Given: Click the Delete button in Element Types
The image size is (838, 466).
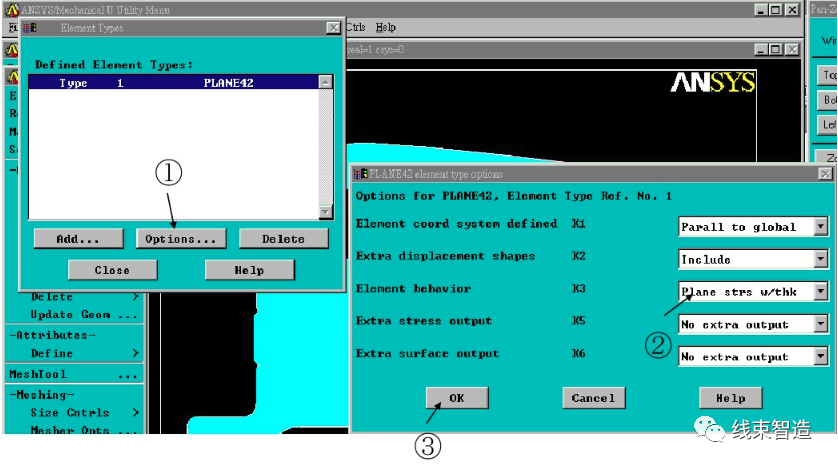Looking at the screenshot, I should (x=283, y=238).
